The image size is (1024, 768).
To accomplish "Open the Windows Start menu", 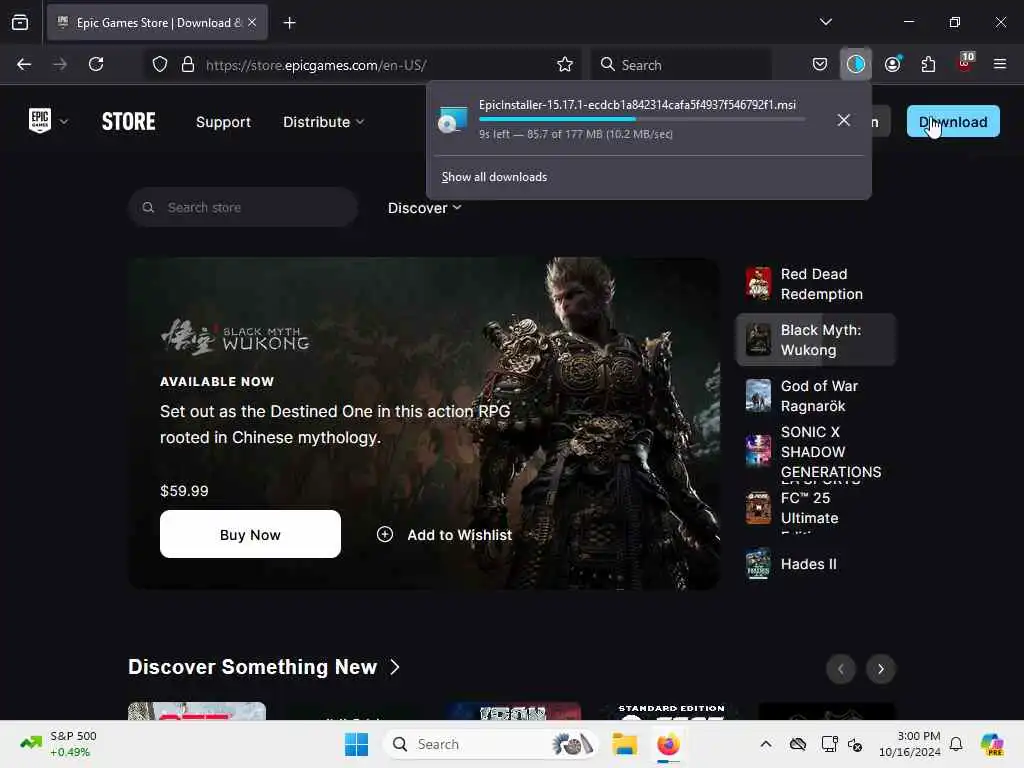I will tap(357, 744).
